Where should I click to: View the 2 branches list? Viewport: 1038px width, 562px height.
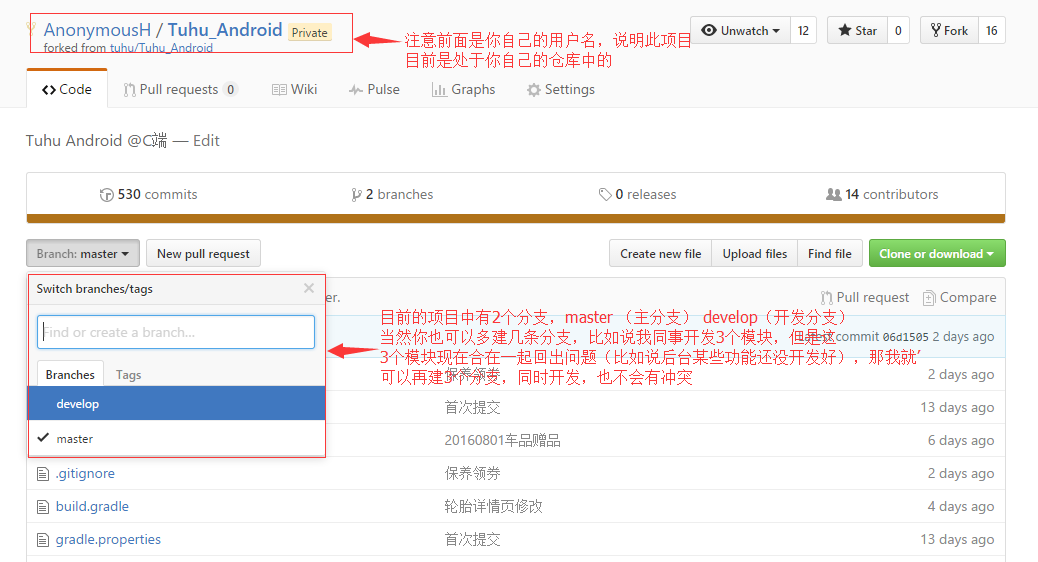point(392,195)
